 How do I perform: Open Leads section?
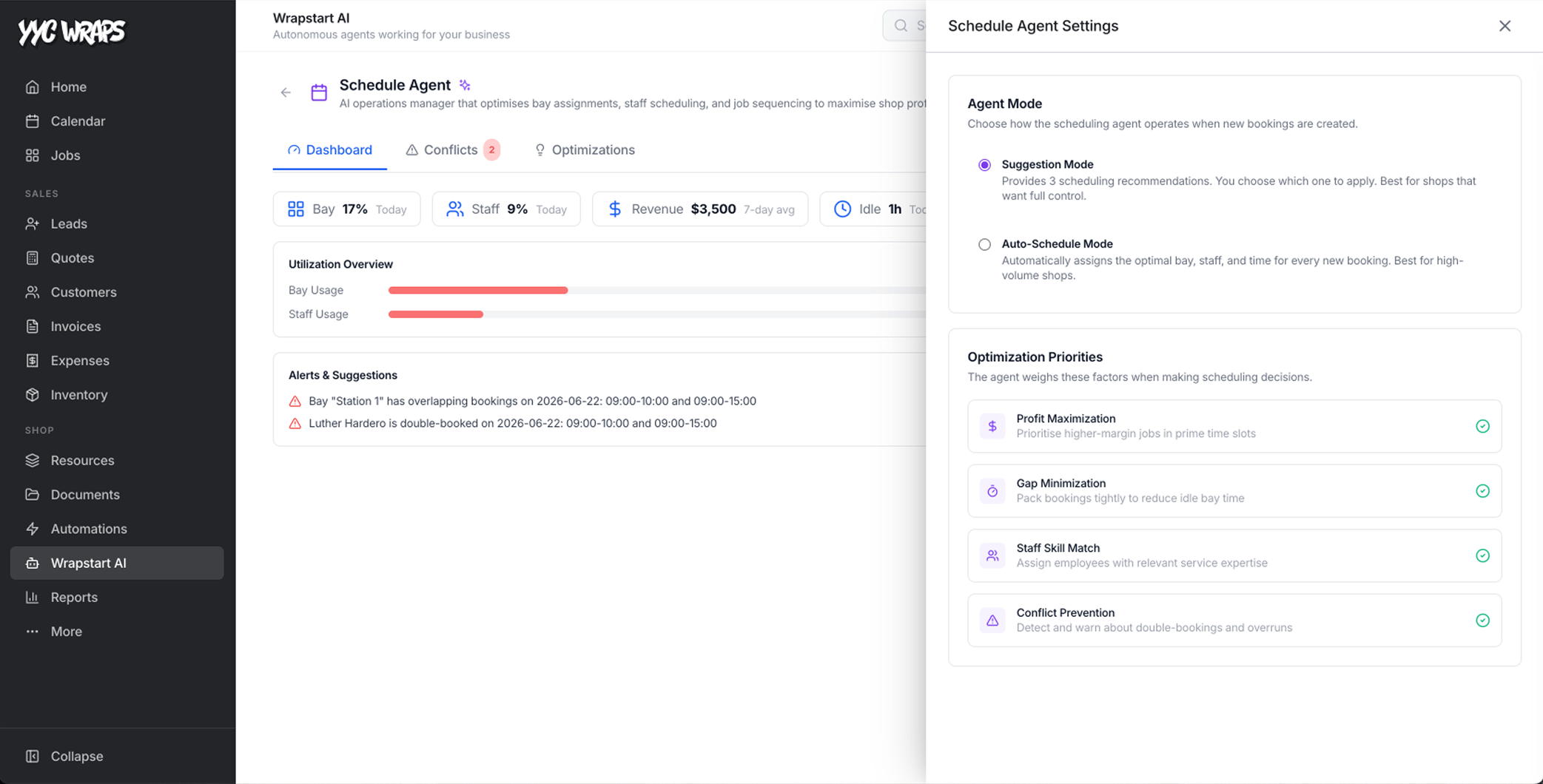click(117, 223)
